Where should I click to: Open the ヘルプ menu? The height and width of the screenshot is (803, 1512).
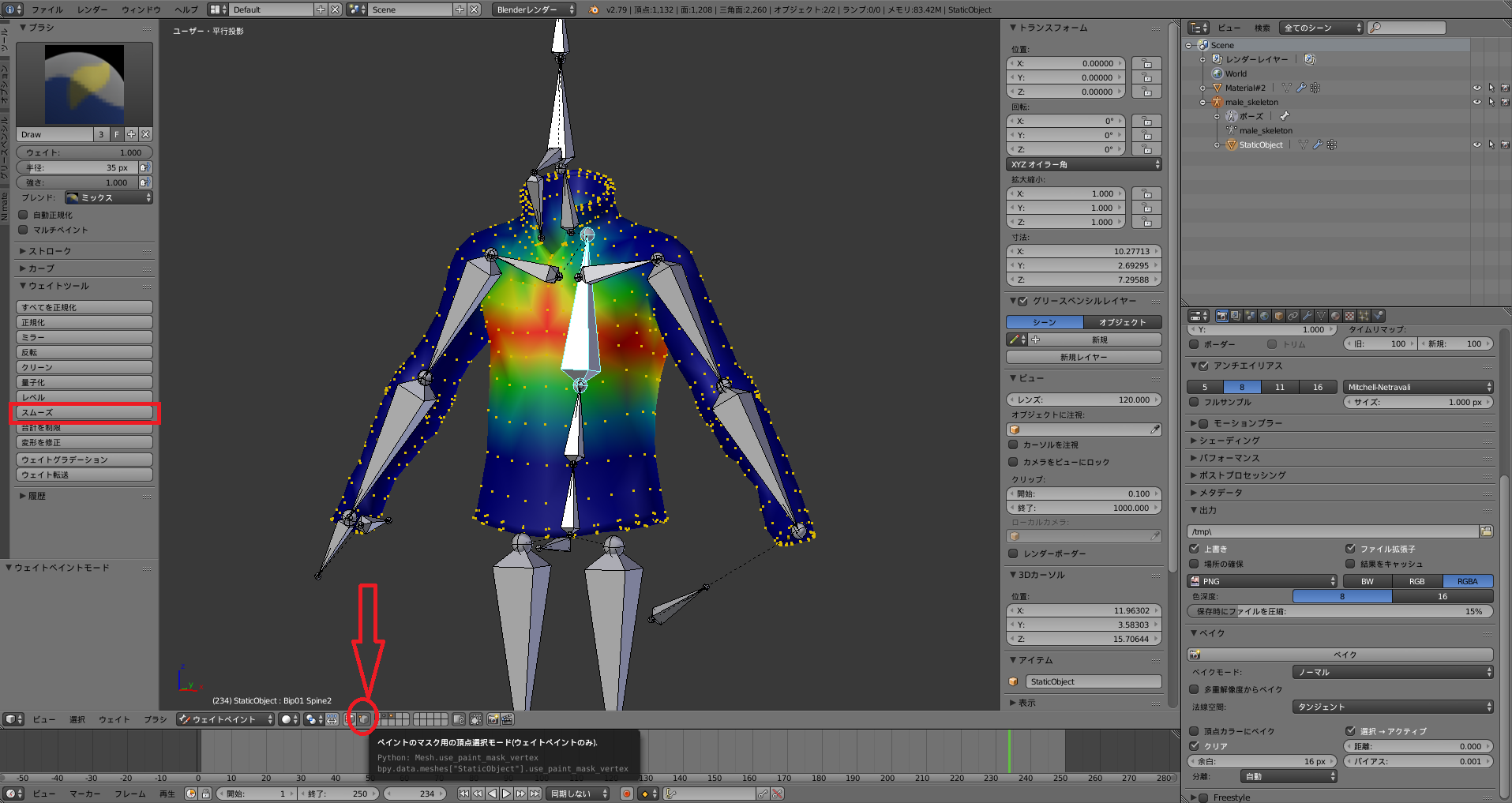tap(186, 9)
